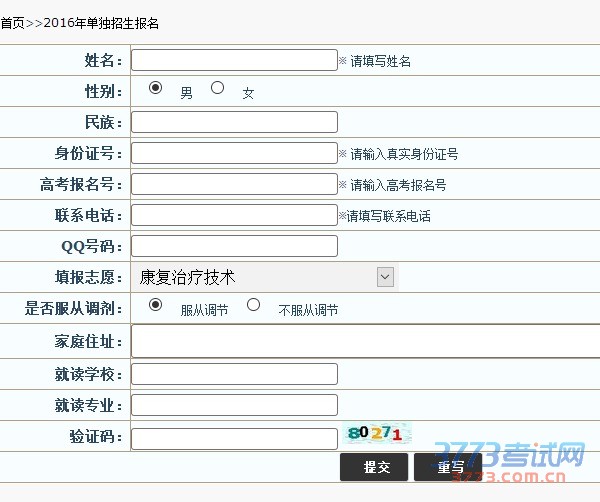The width and height of the screenshot is (600, 502).
Task: Select the 女 gender radio button
Action: pyautogui.click(x=217, y=88)
